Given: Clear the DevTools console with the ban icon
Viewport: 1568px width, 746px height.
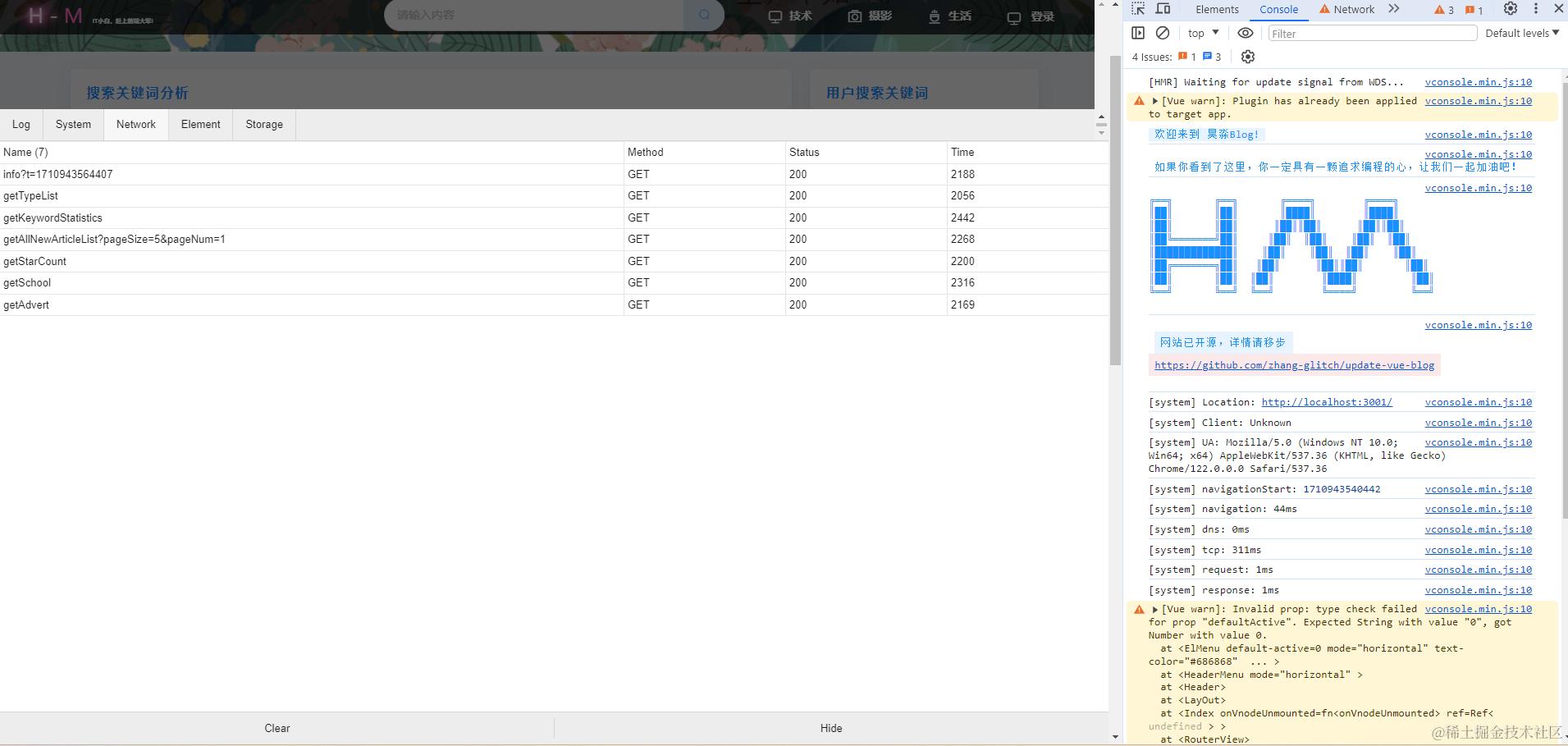Looking at the screenshot, I should 1163,33.
